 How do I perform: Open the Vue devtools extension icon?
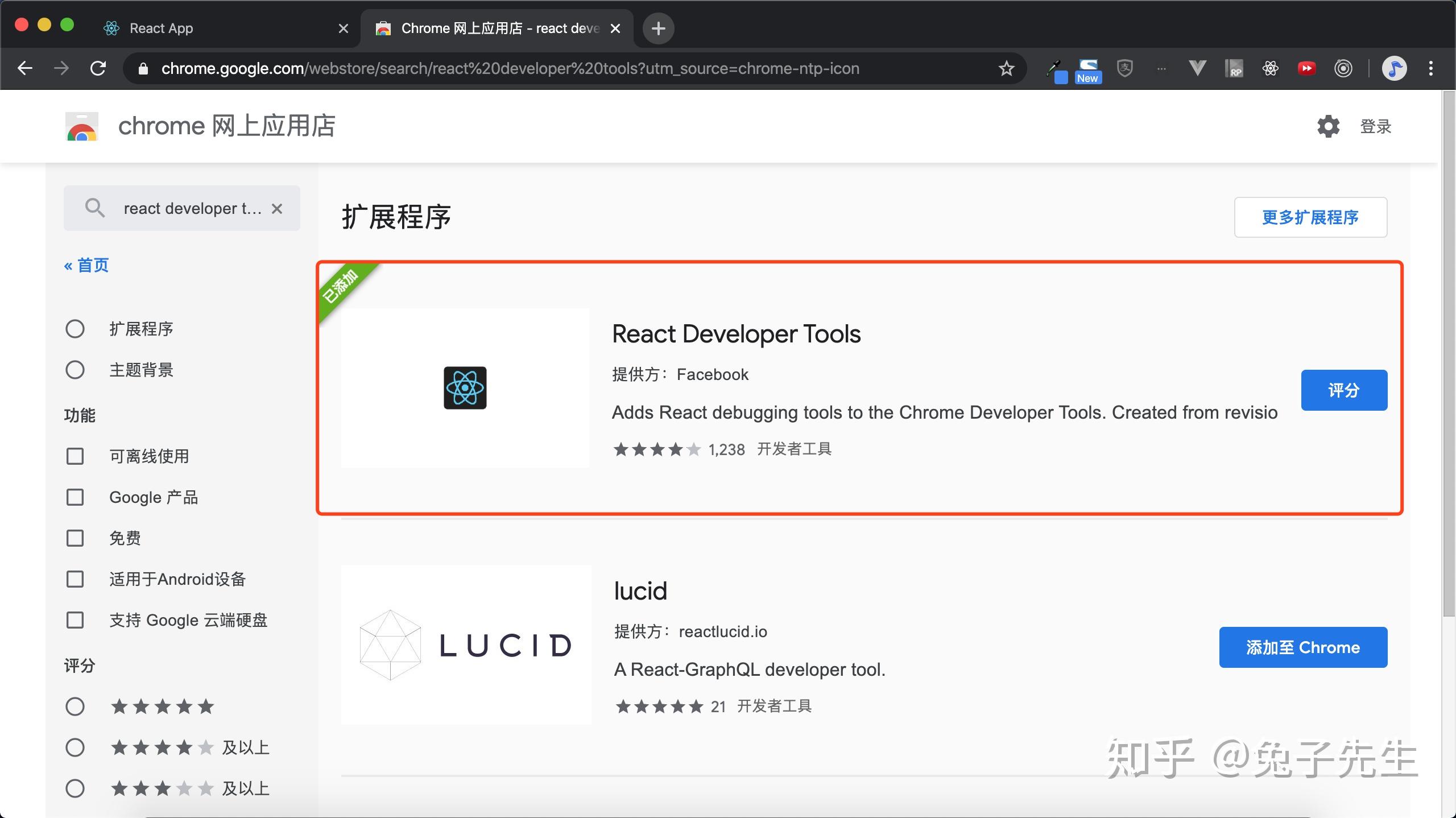point(1196,68)
